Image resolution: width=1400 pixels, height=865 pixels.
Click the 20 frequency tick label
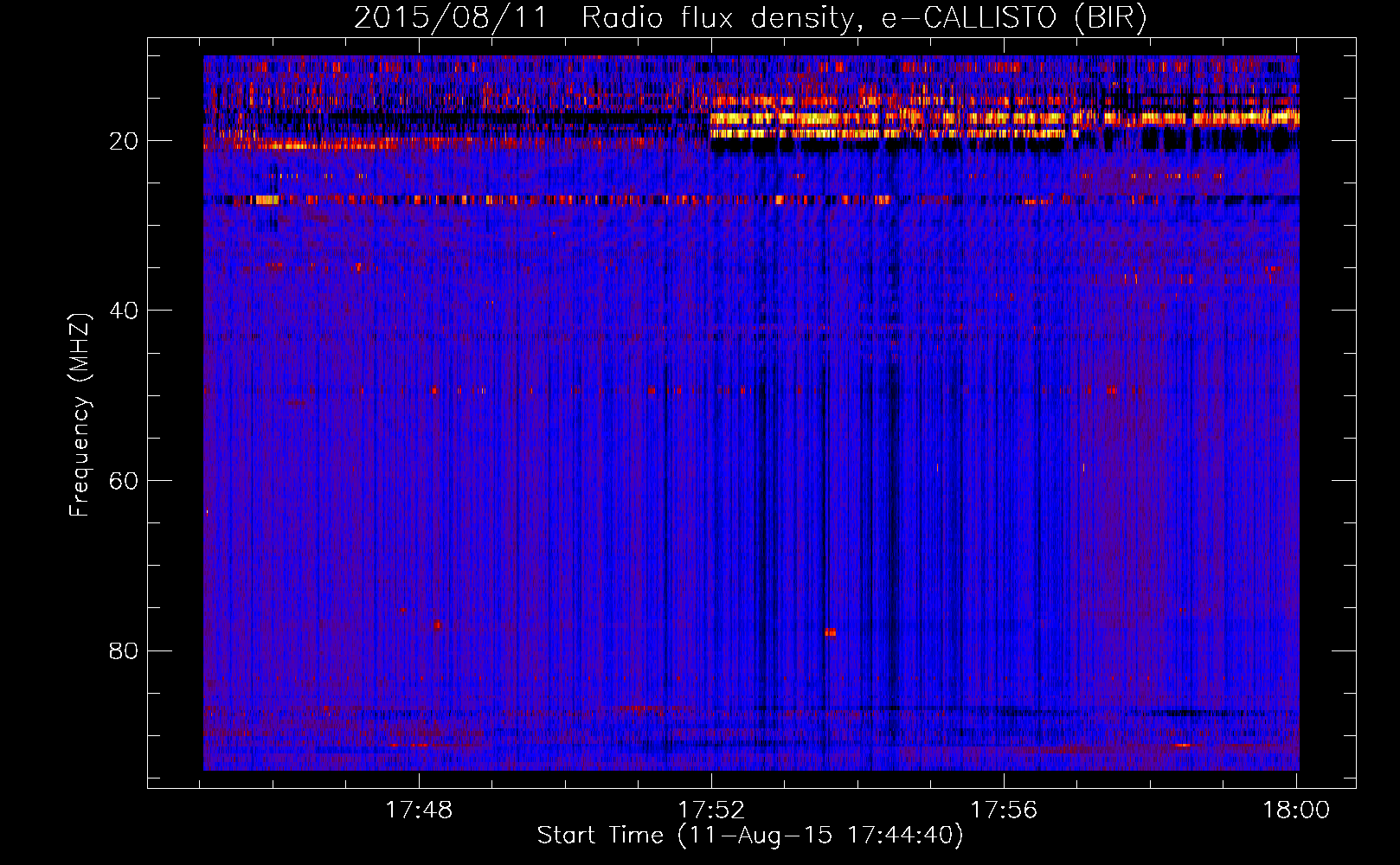124,141
